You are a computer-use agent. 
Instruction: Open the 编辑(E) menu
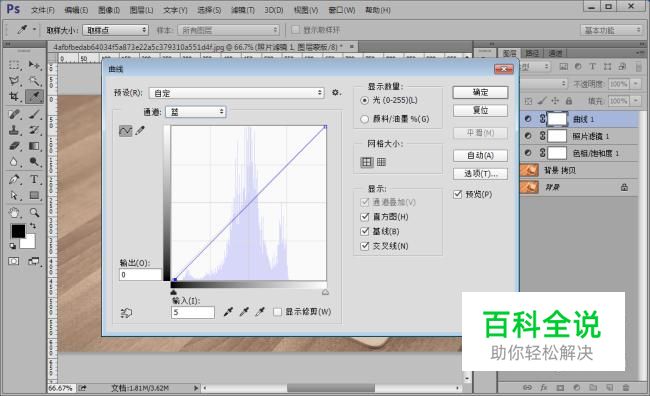[76, 10]
